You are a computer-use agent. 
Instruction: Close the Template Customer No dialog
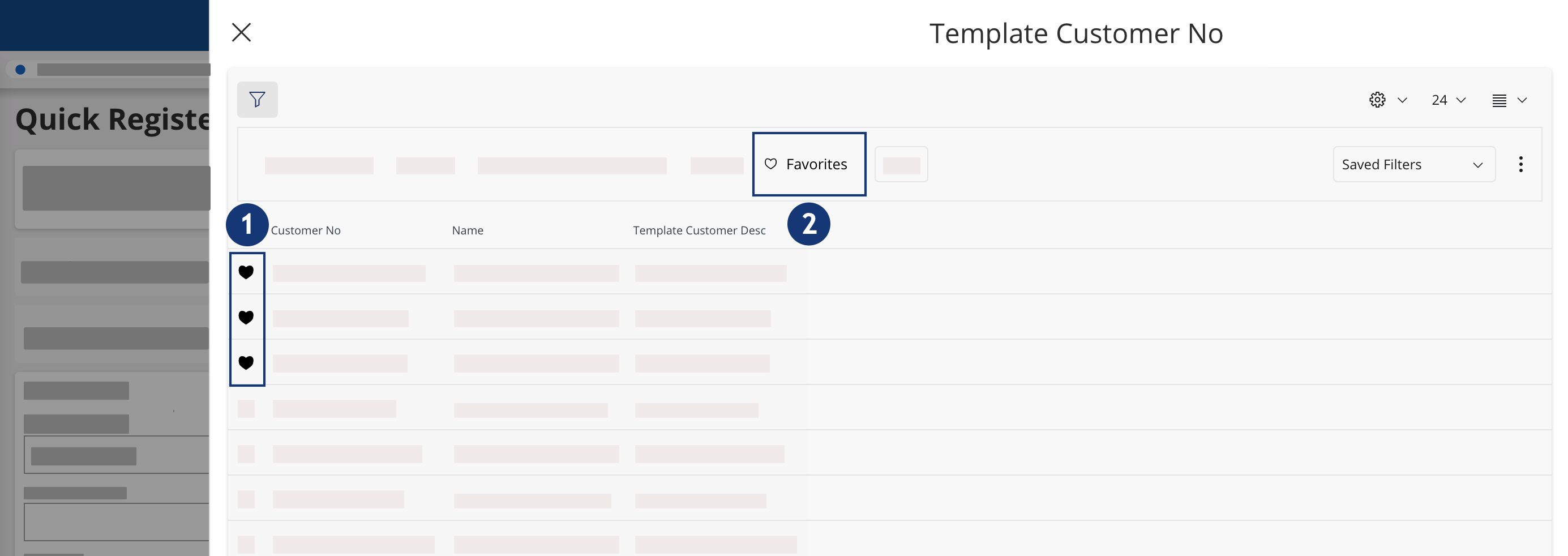242,32
